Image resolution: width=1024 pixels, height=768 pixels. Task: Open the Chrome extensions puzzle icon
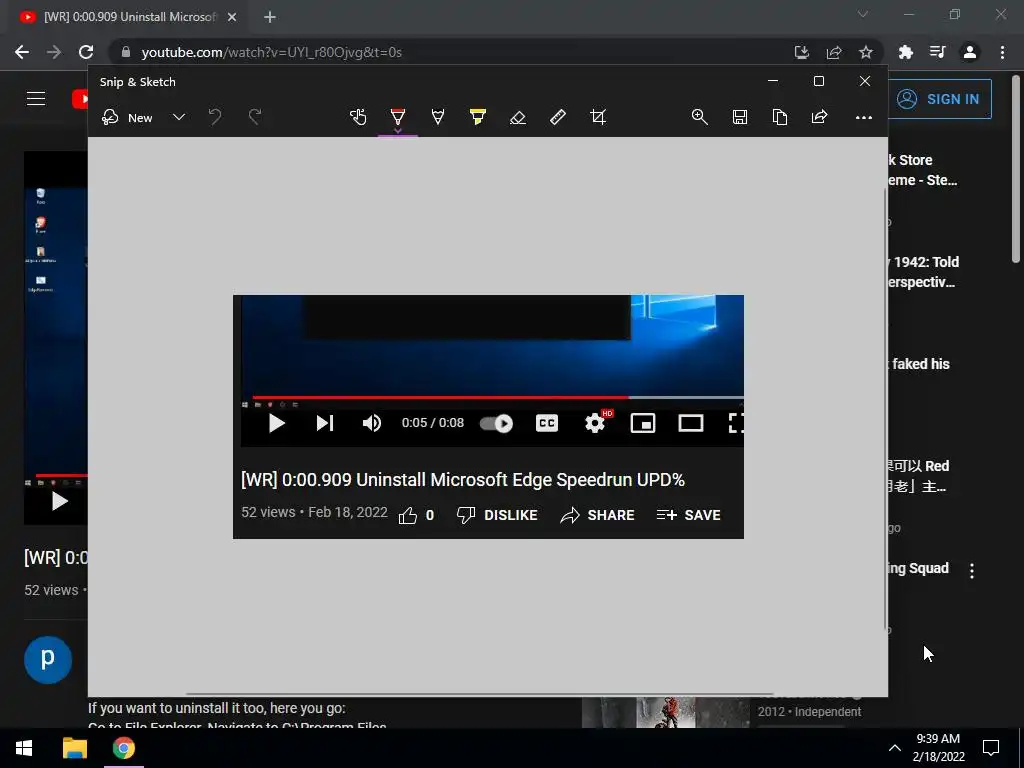[905, 52]
